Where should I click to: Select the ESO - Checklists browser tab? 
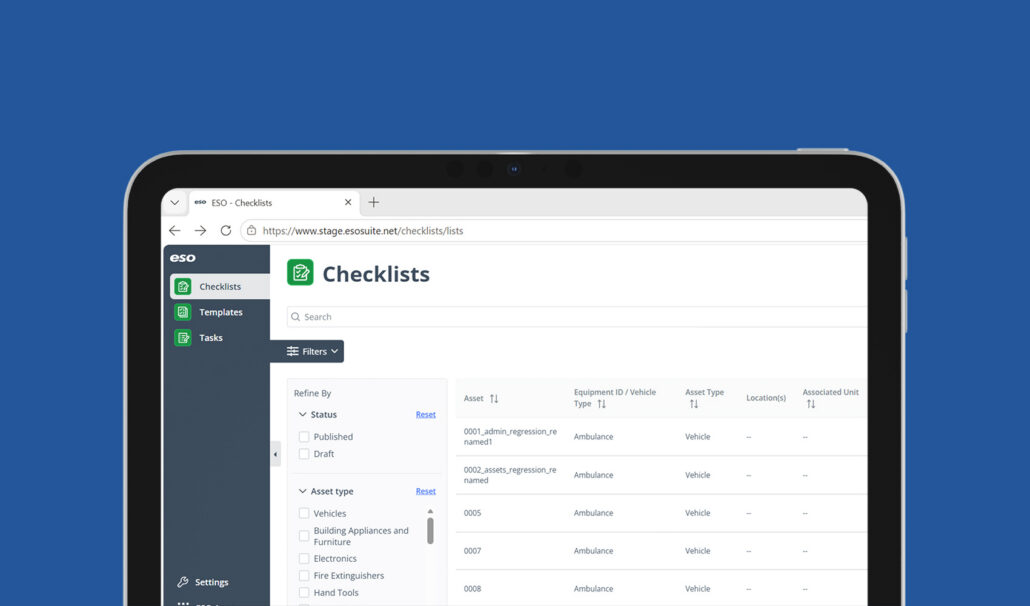[274, 202]
